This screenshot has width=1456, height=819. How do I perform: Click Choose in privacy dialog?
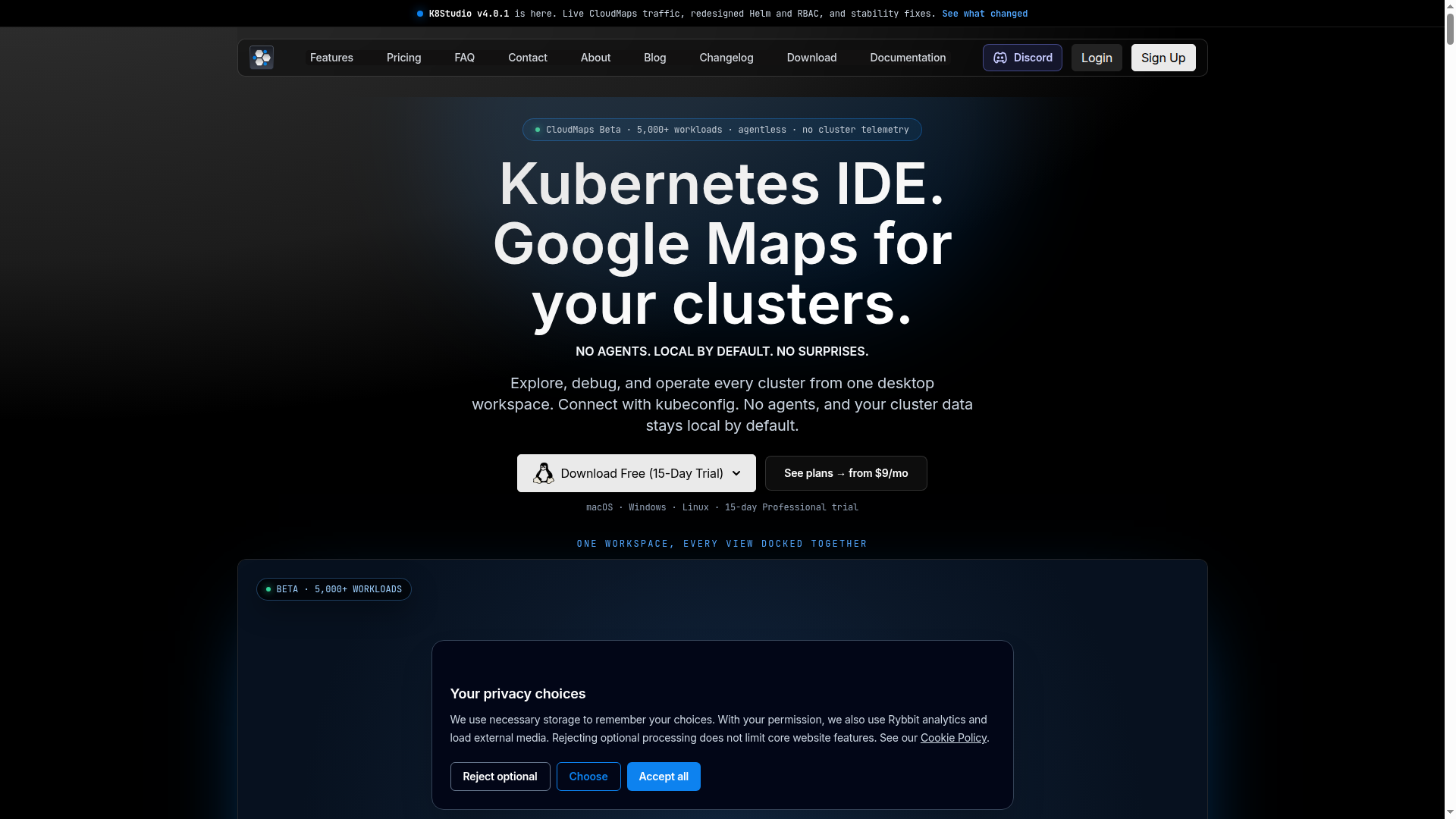(588, 777)
